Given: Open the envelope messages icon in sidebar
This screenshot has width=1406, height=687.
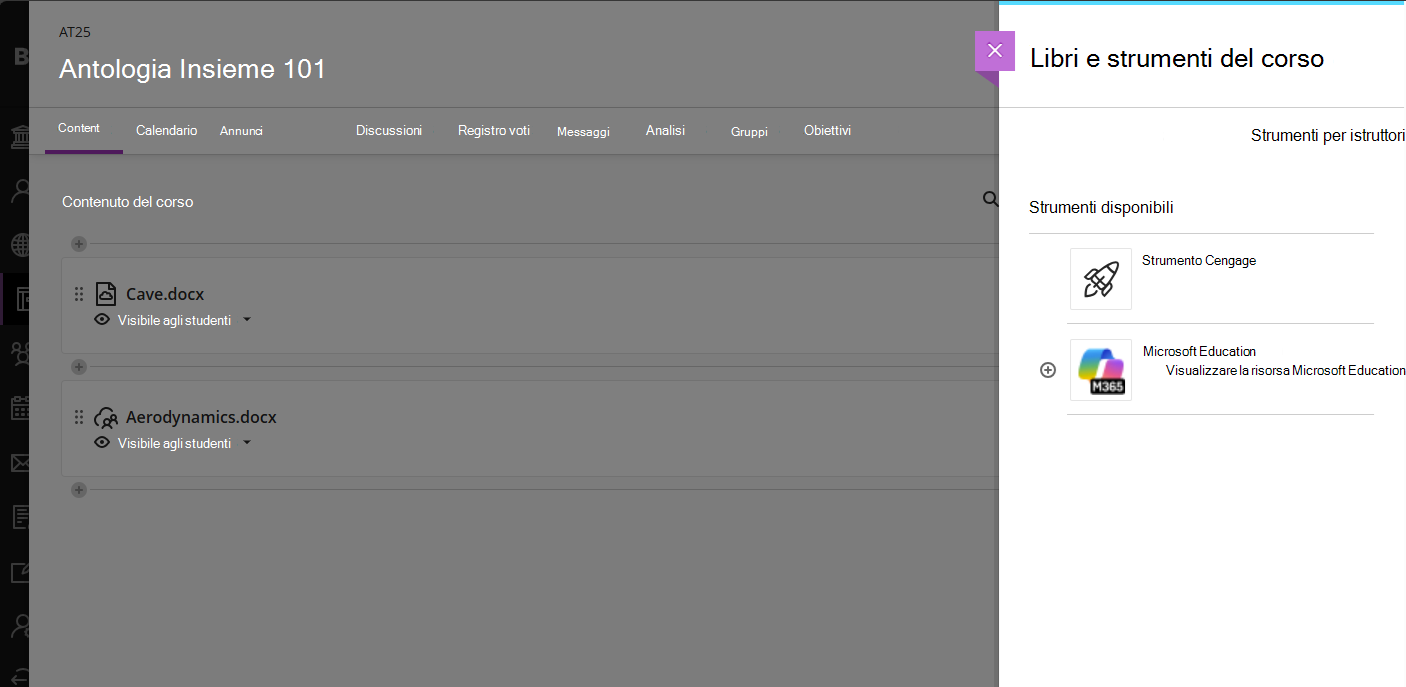Looking at the screenshot, I should [21, 463].
